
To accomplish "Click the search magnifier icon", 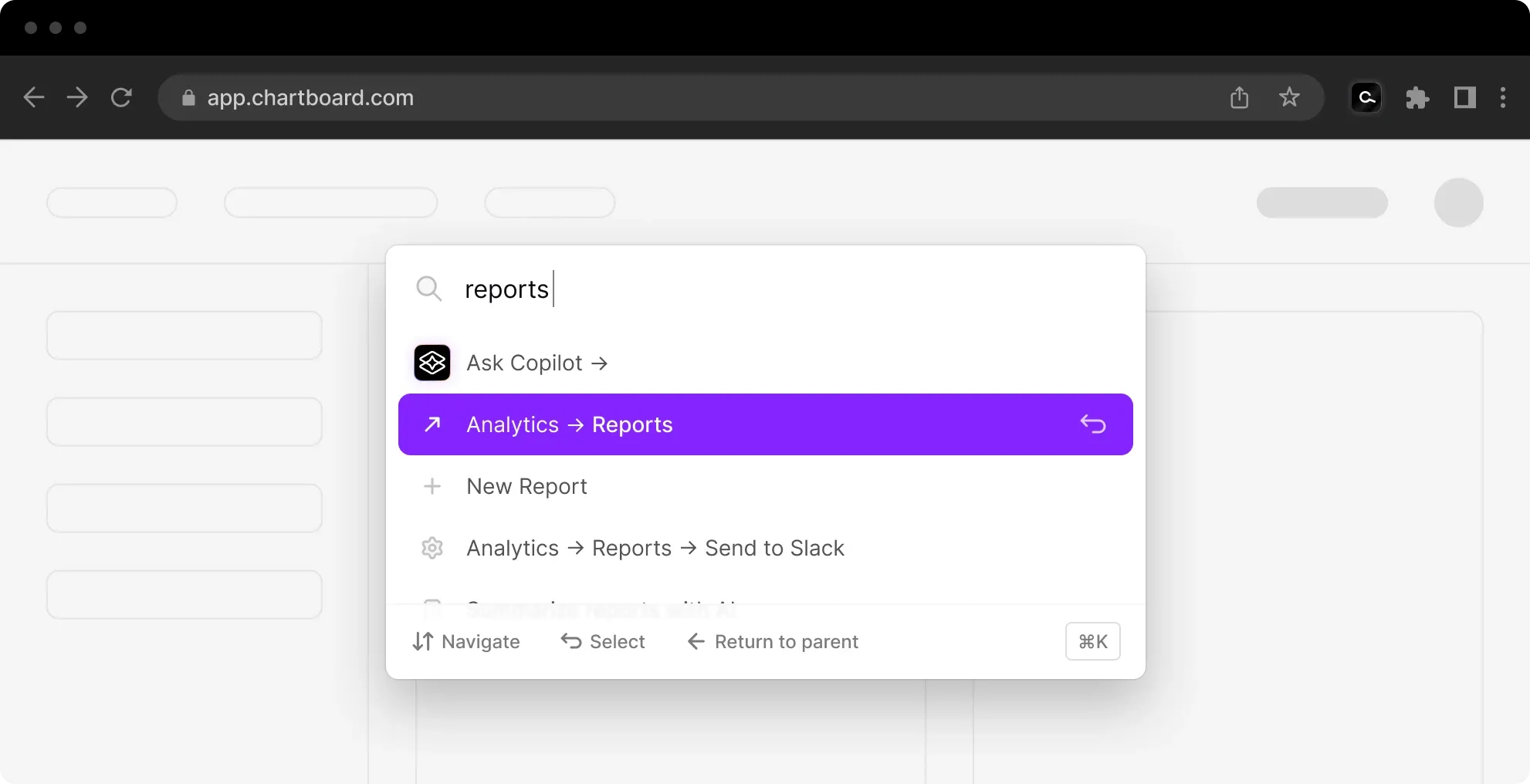I will pyautogui.click(x=428, y=289).
